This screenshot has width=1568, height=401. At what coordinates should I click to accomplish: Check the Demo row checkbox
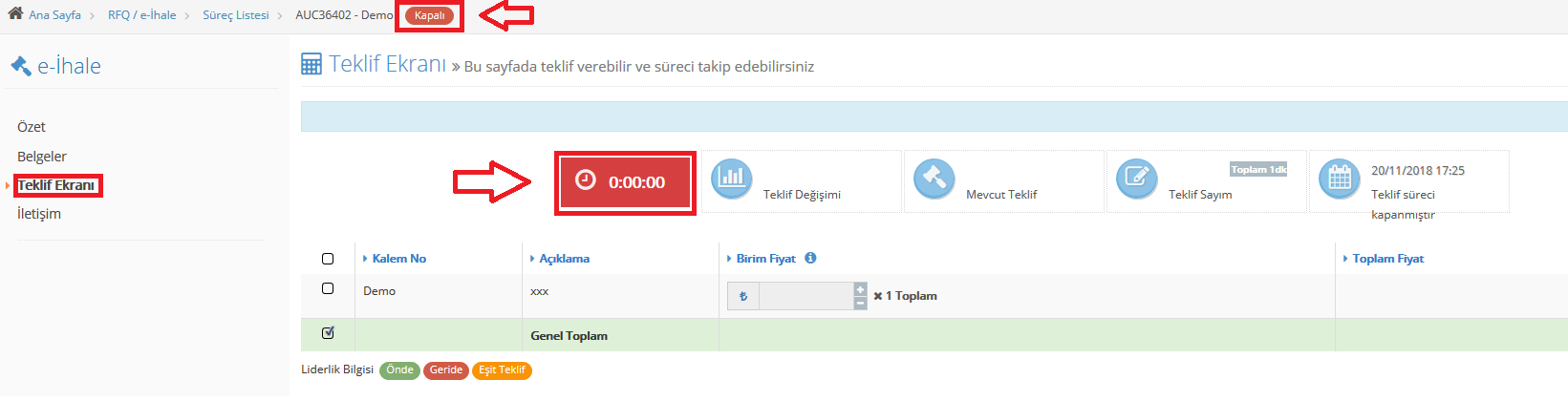[328, 288]
